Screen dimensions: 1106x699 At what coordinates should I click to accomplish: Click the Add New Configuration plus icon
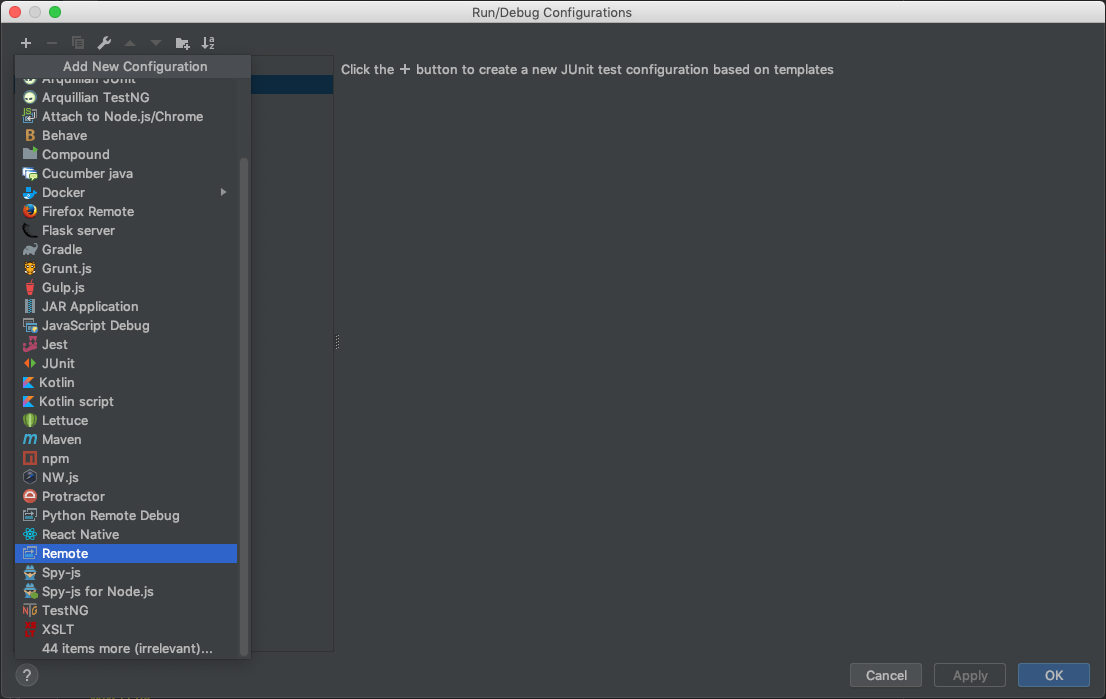click(26, 43)
